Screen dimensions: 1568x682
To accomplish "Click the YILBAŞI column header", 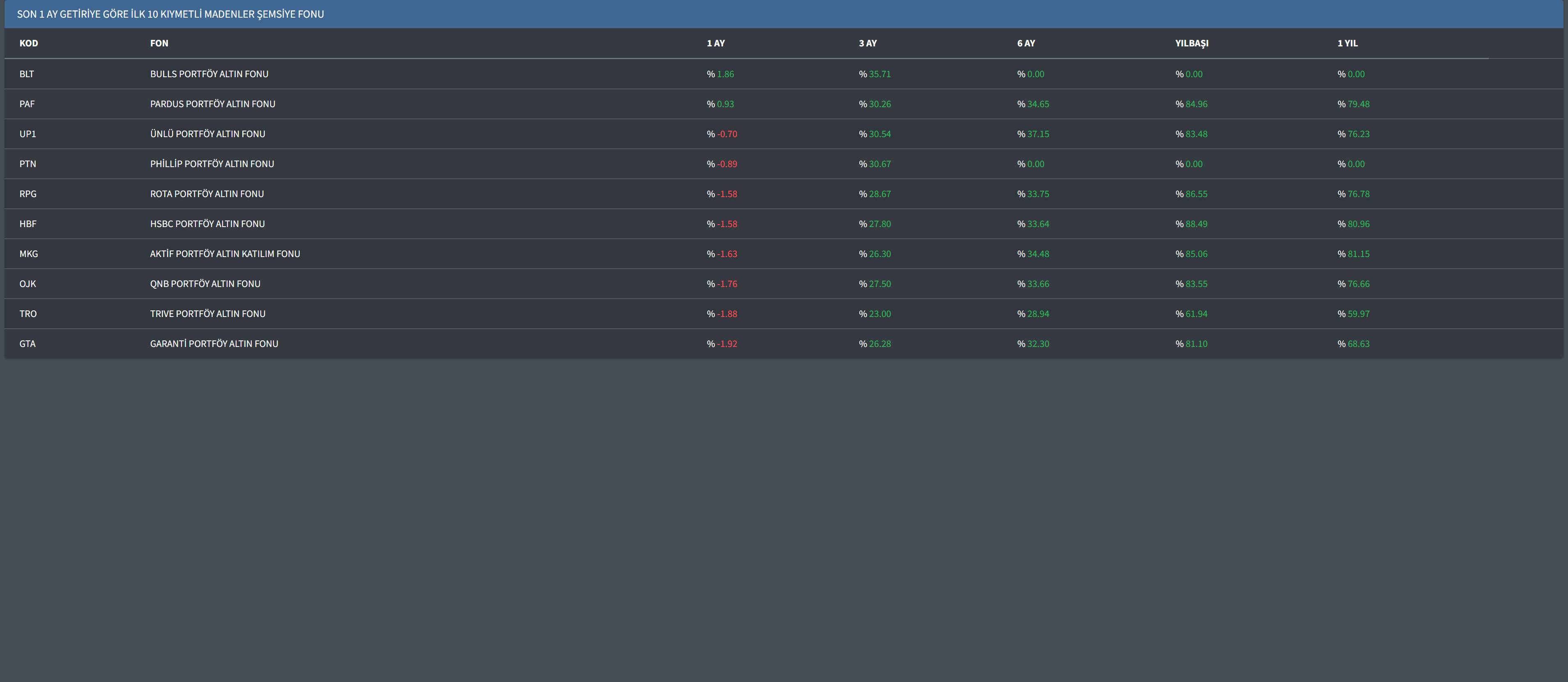I will click(x=1191, y=43).
